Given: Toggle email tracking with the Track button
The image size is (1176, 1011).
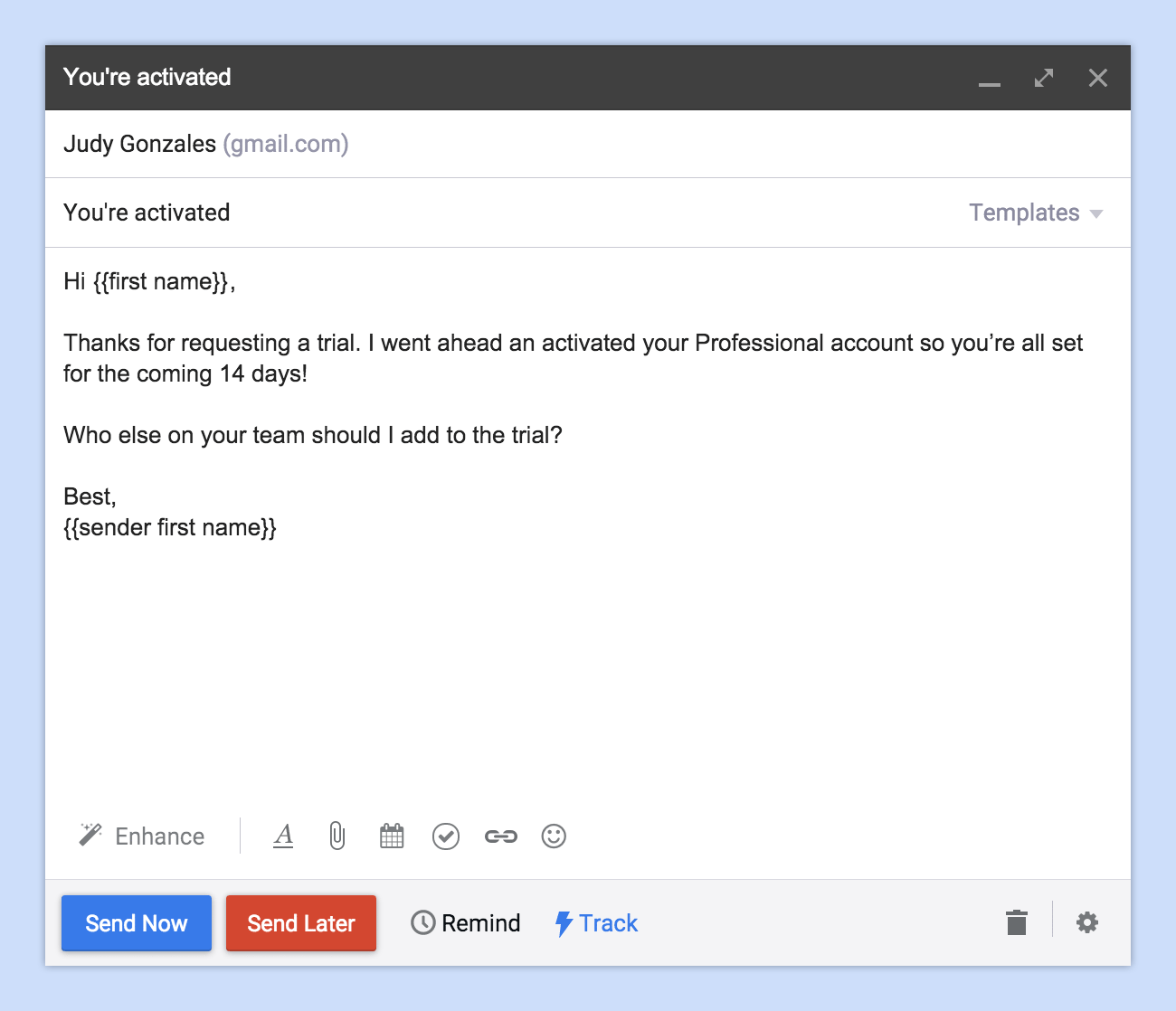Looking at the screenshot, I should click(597, 923).
